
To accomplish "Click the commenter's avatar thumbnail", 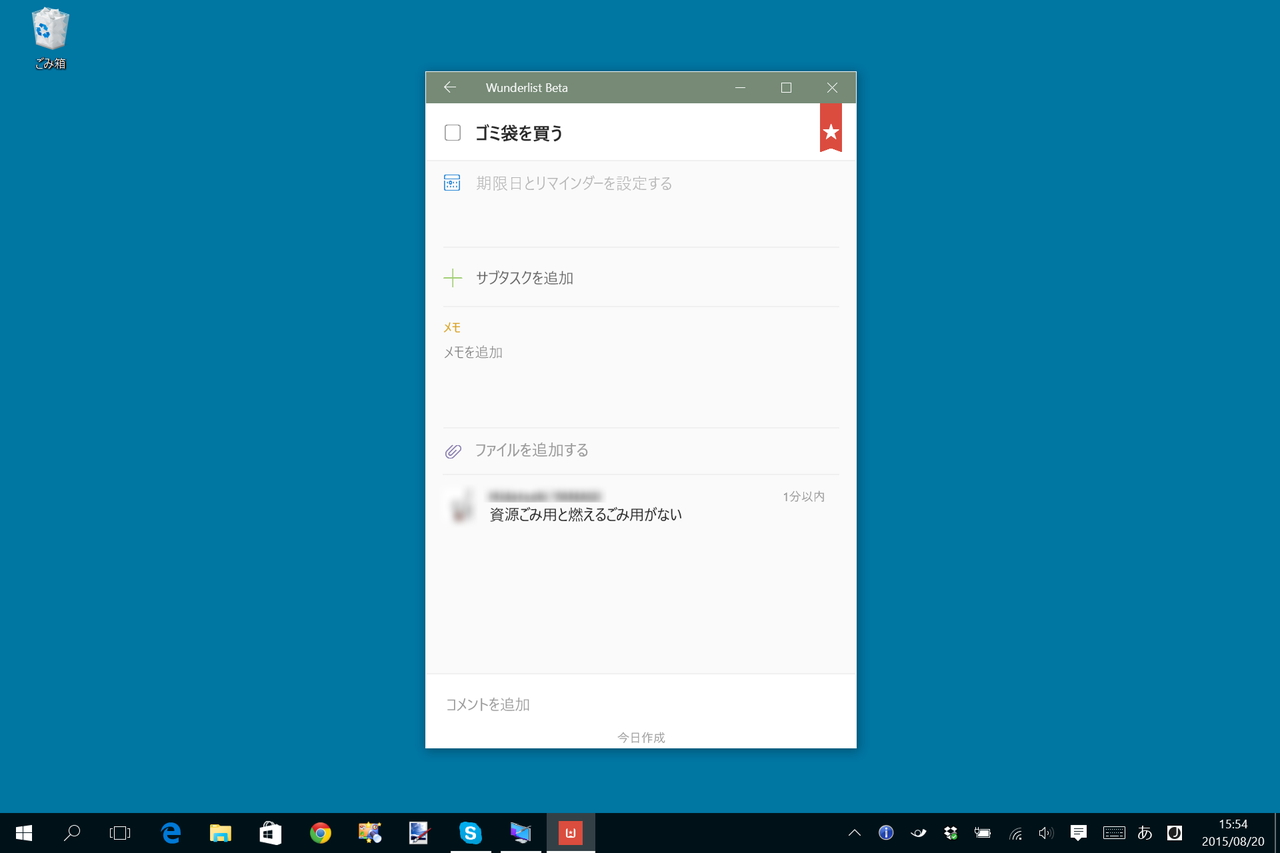I will pyautogui.click(x=460, y=507).
